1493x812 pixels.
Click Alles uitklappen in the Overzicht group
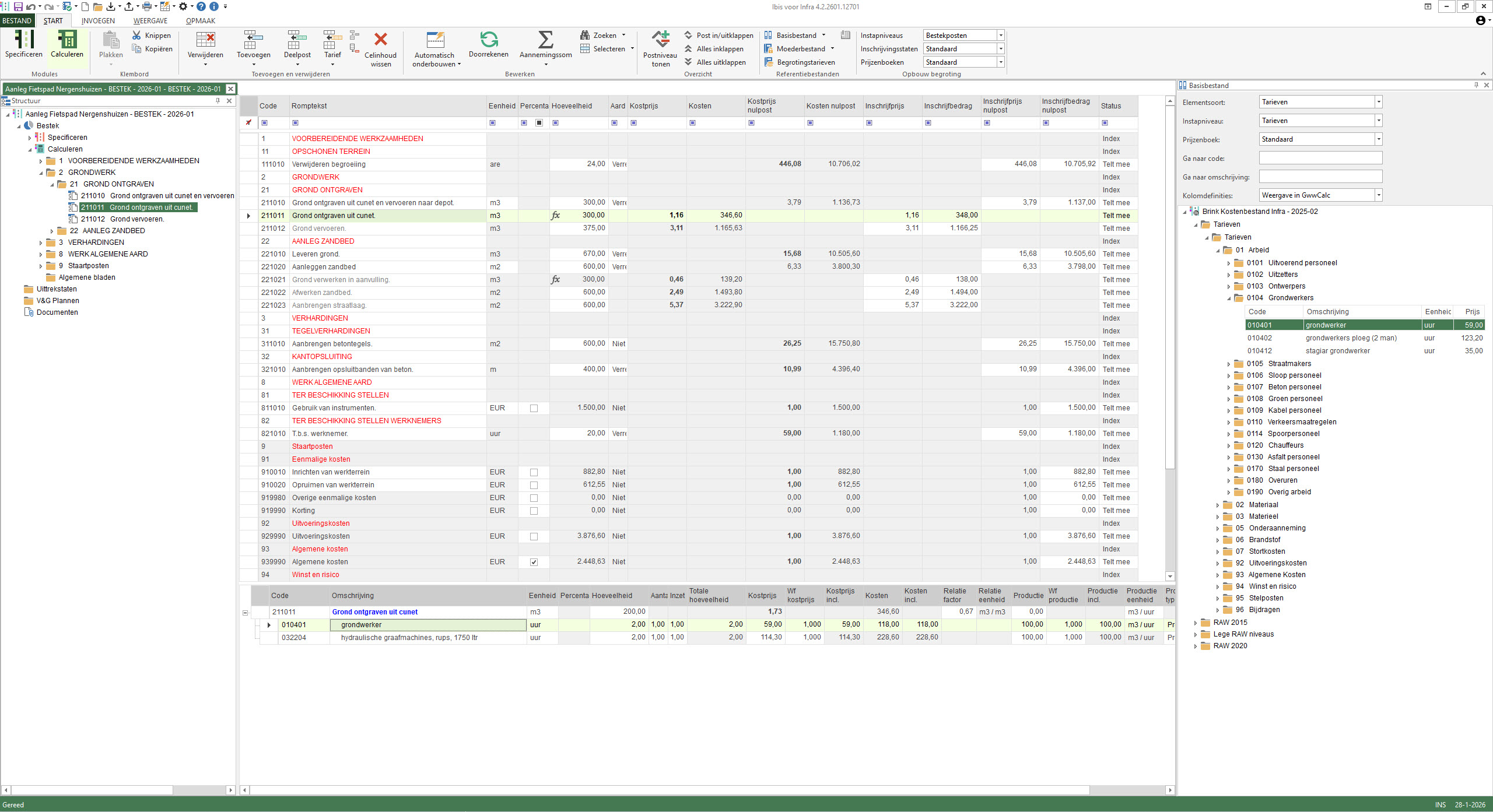[x=716, y=62]
